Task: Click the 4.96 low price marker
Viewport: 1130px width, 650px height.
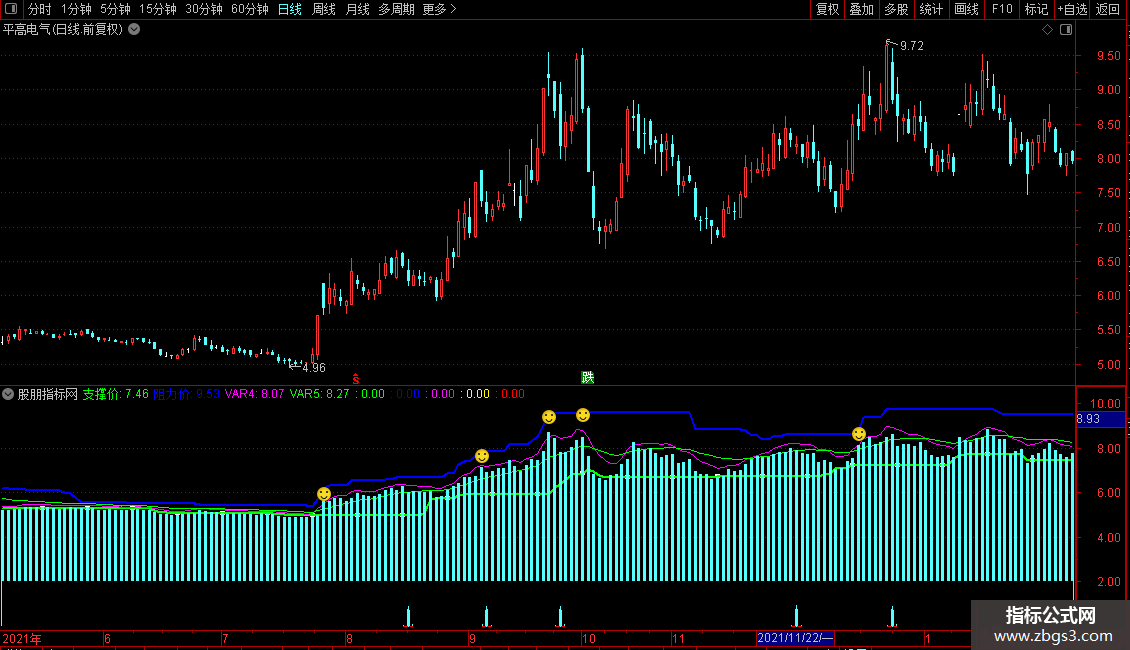Action: pos(313,368)
